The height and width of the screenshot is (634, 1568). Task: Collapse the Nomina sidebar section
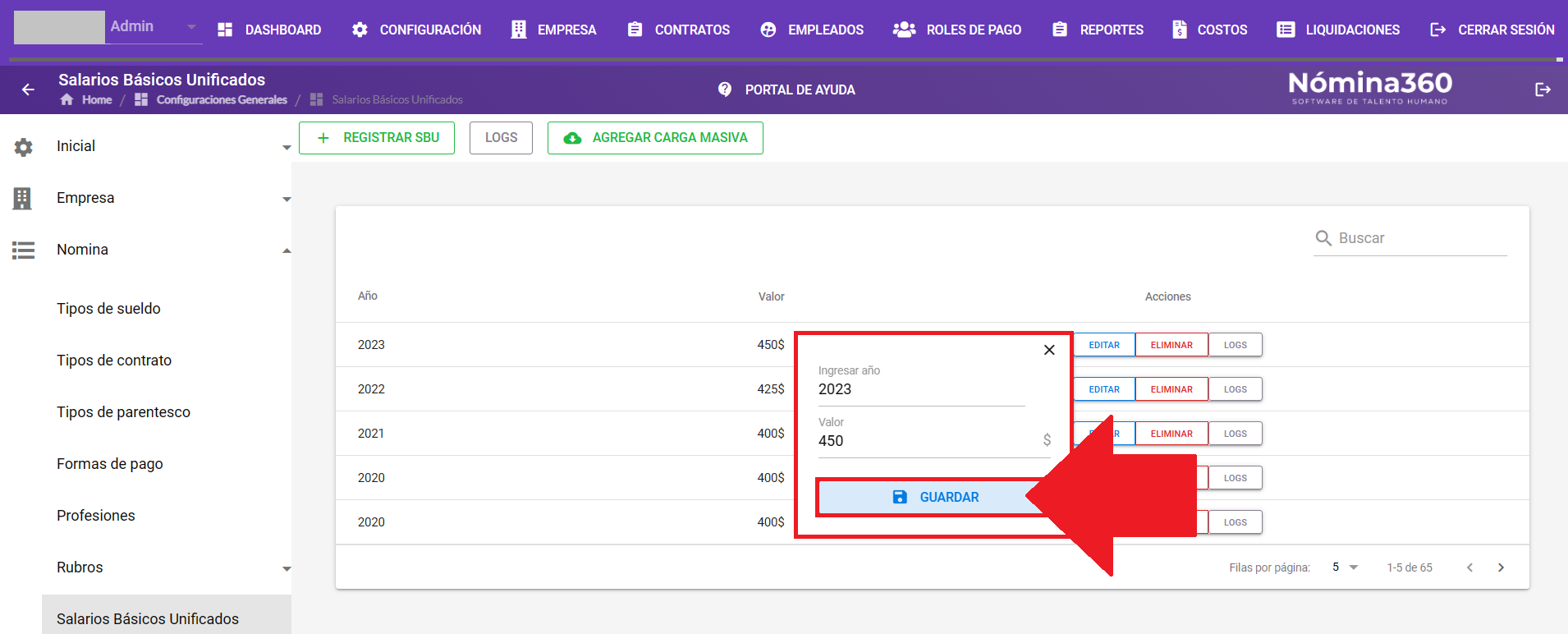pos(287,250)
